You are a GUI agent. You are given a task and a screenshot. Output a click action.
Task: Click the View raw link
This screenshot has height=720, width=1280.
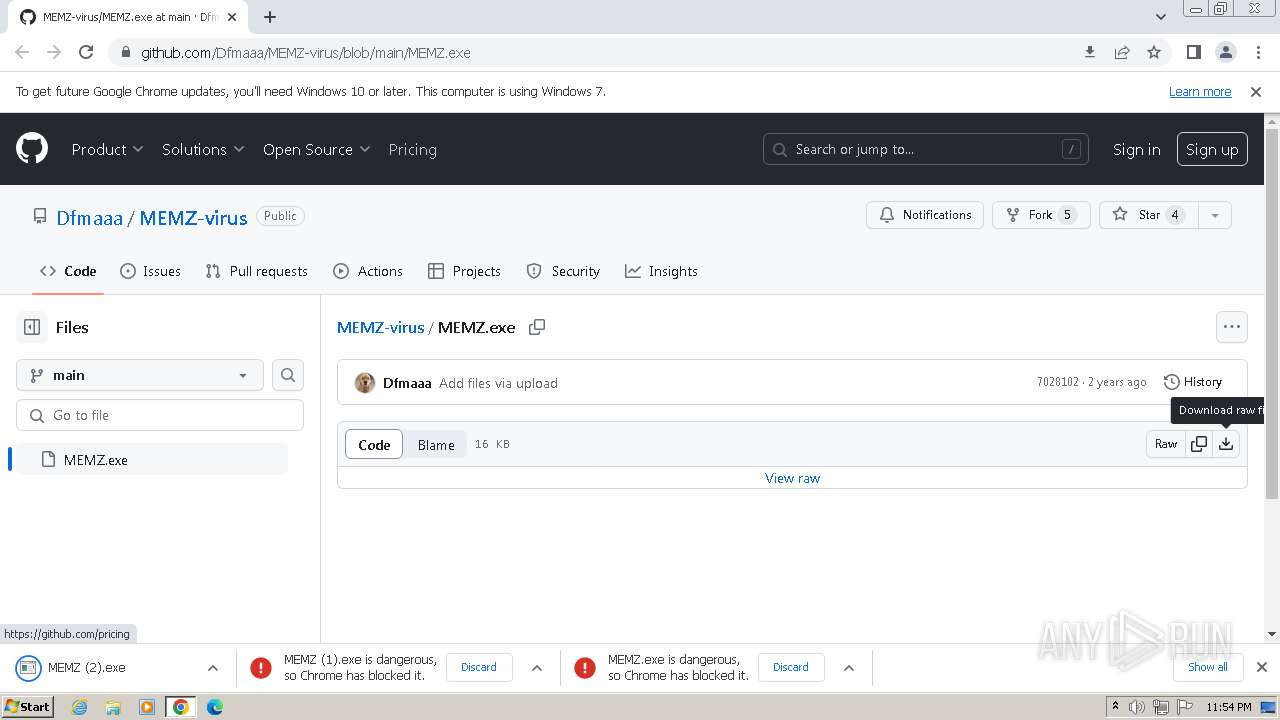coord(792,478)
